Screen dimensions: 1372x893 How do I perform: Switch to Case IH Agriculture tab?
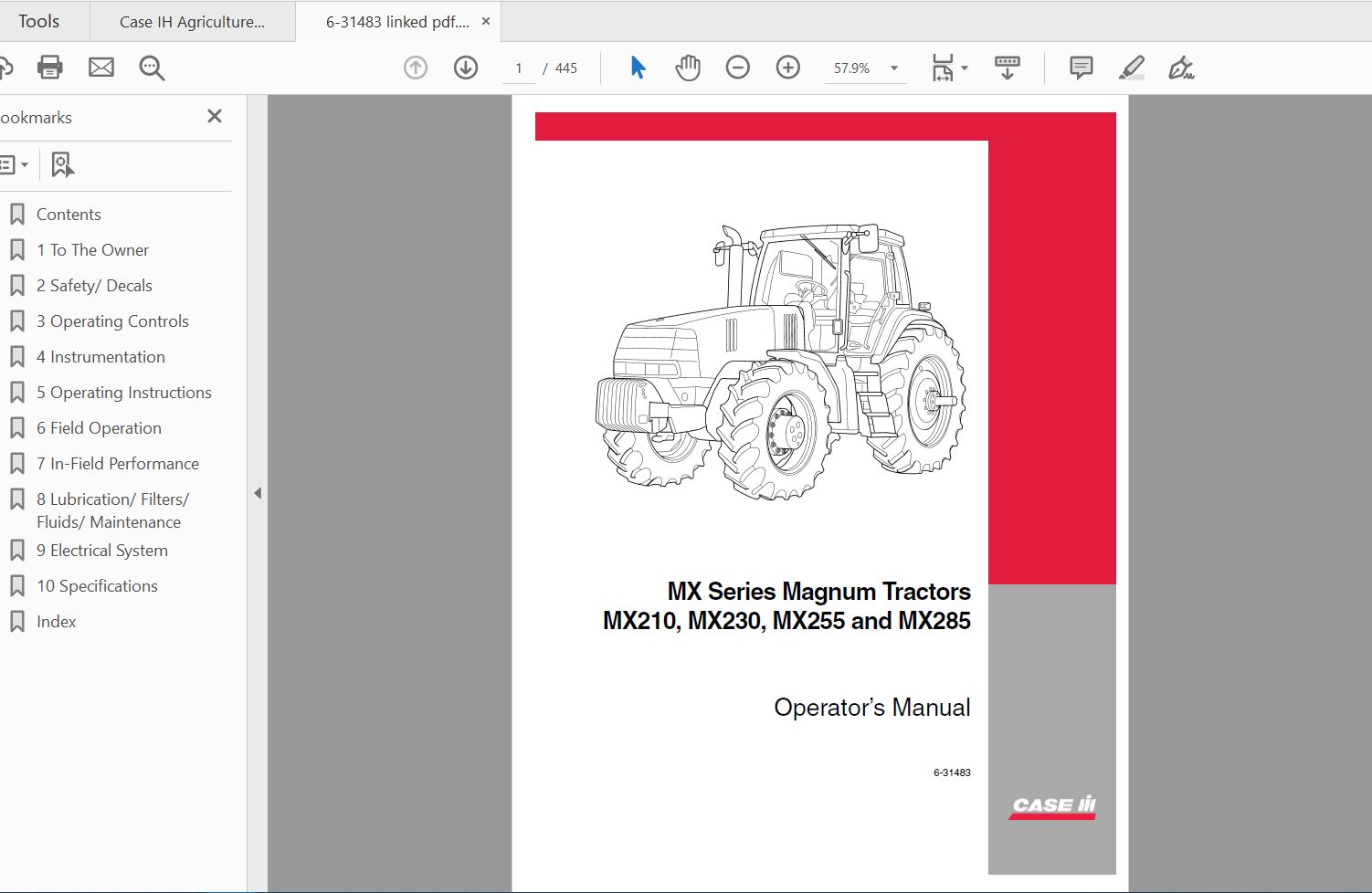click(x=192, y=22)
